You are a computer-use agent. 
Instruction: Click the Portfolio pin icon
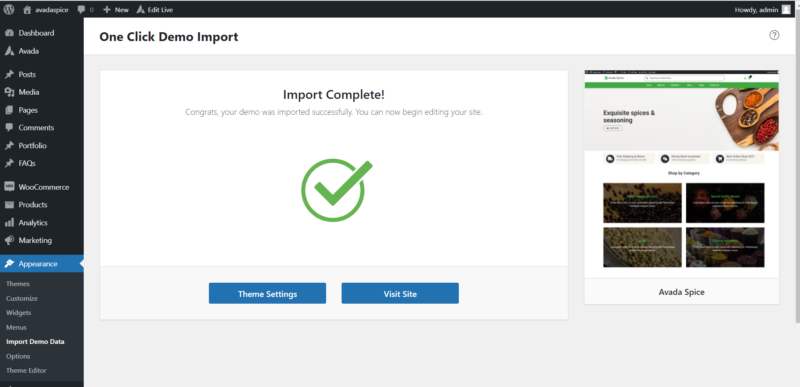9,146
